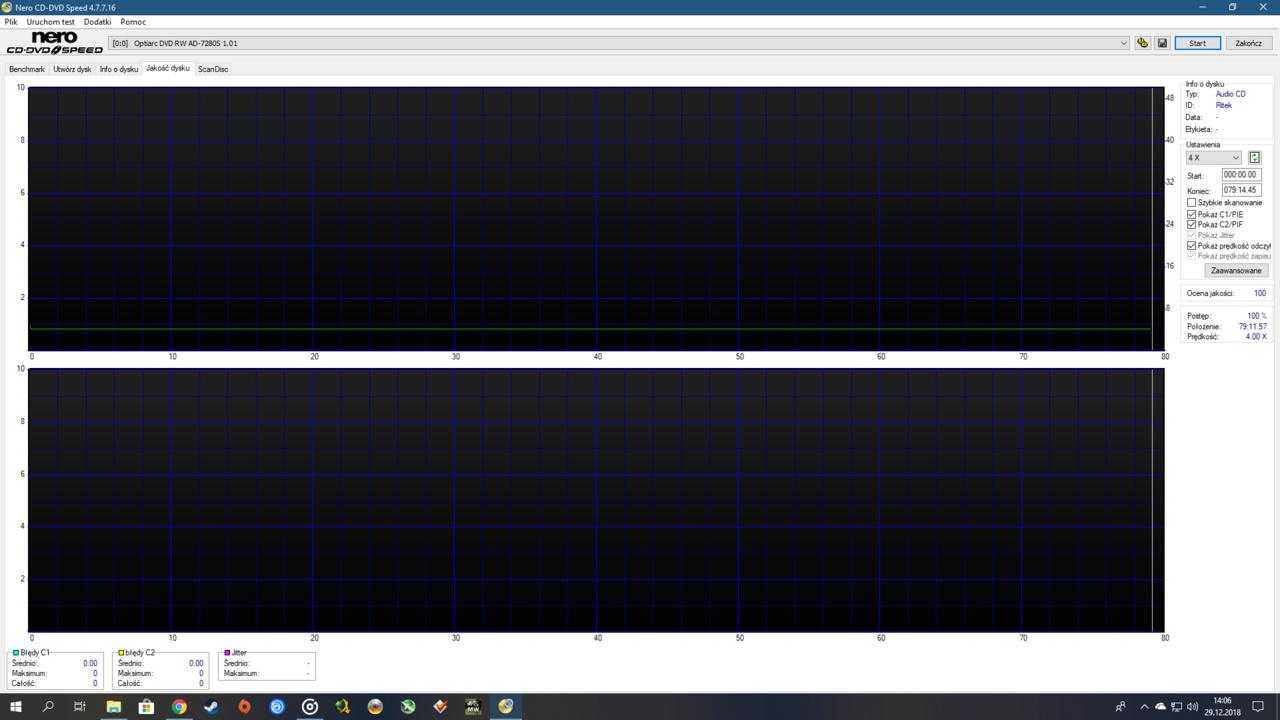Click the Prędkość value 4.00 X

(1256, 336)
